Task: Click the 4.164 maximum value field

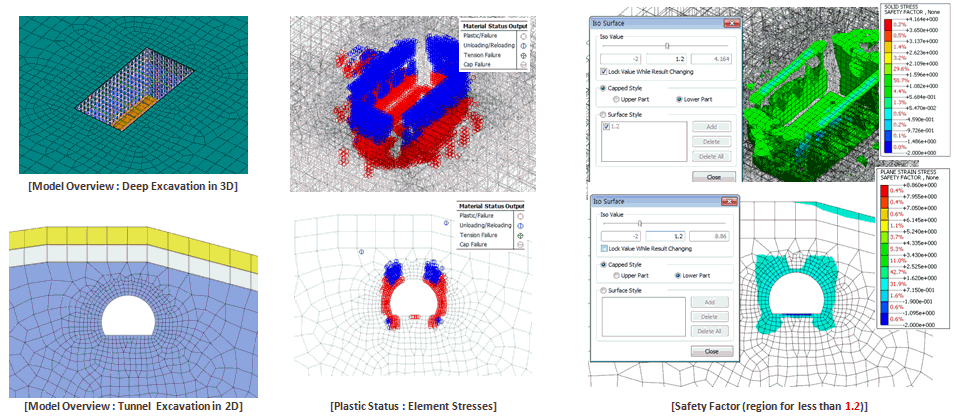Action: point(712,59)
